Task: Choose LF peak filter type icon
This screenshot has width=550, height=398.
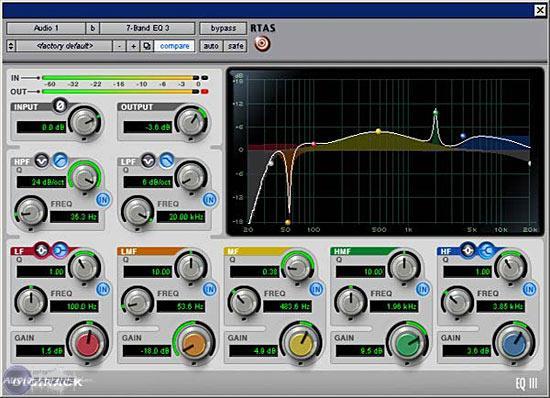Action: click(42, 250)
